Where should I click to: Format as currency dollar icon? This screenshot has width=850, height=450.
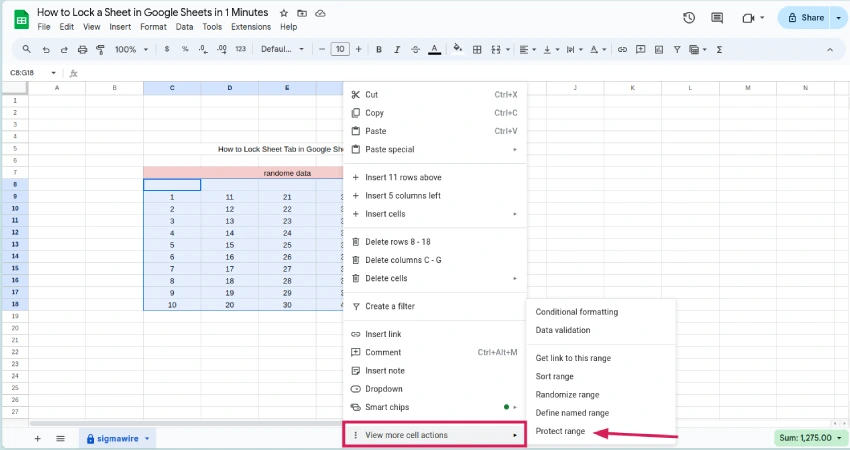[x=167, y=49]
